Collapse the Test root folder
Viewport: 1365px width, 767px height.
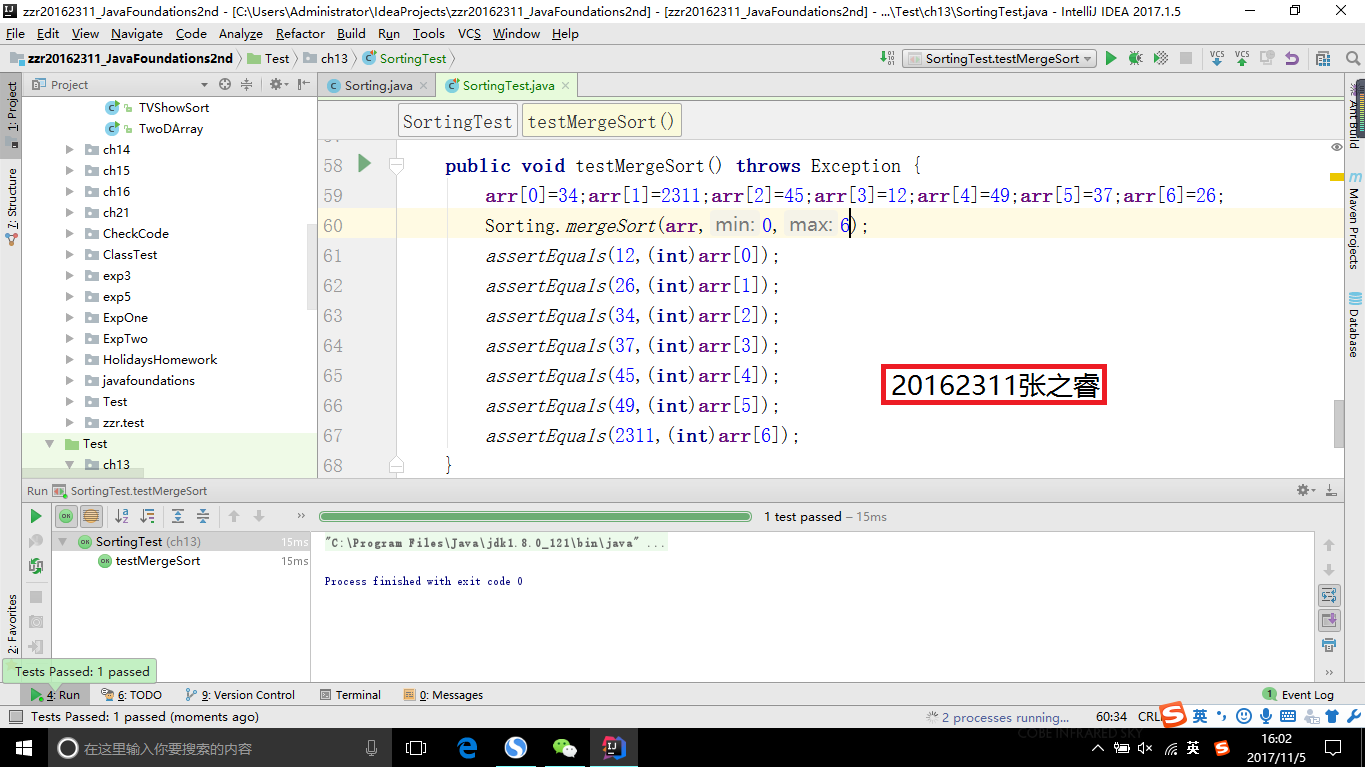coord(49,444)
